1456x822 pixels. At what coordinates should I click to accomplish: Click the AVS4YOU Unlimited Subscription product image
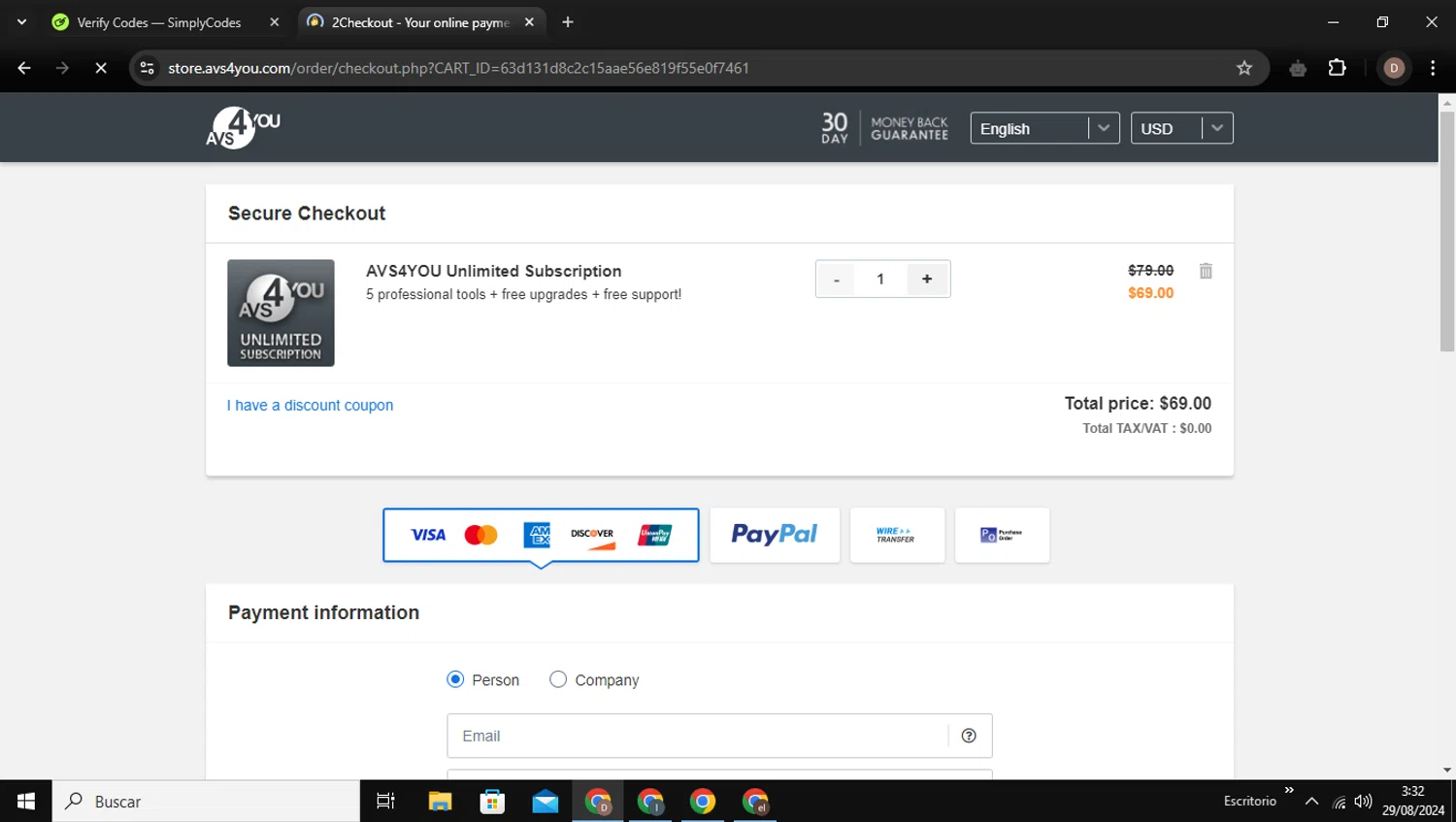[281, 312]
